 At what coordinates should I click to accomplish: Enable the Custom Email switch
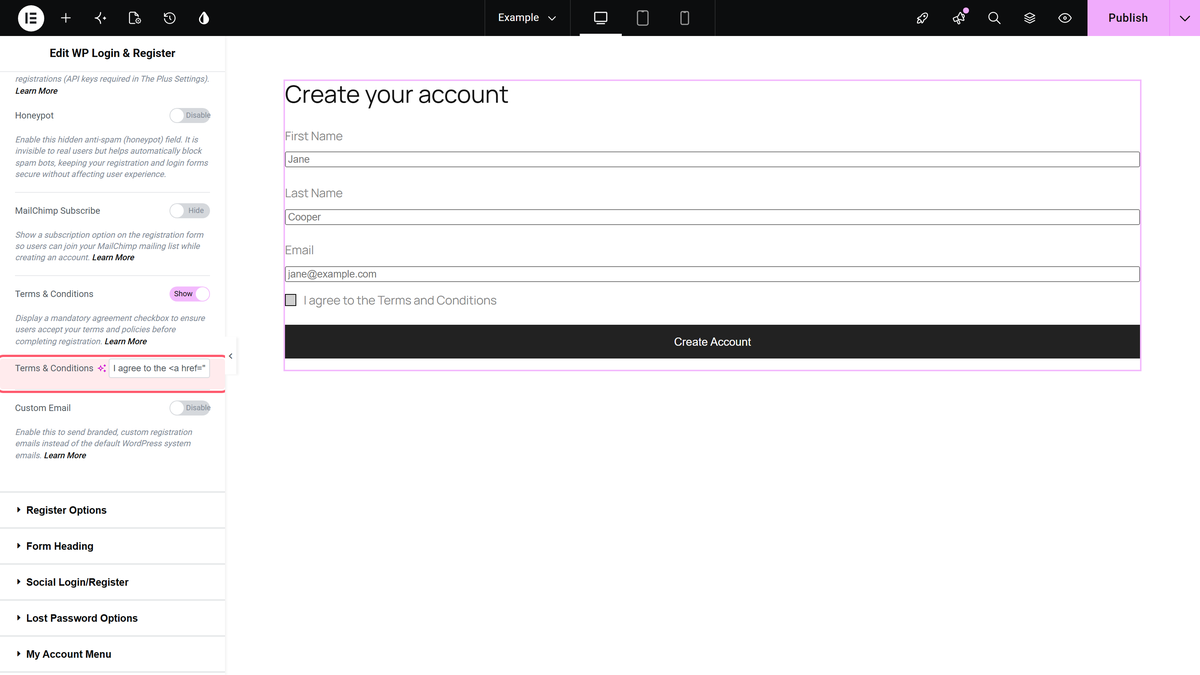point(190,408)
